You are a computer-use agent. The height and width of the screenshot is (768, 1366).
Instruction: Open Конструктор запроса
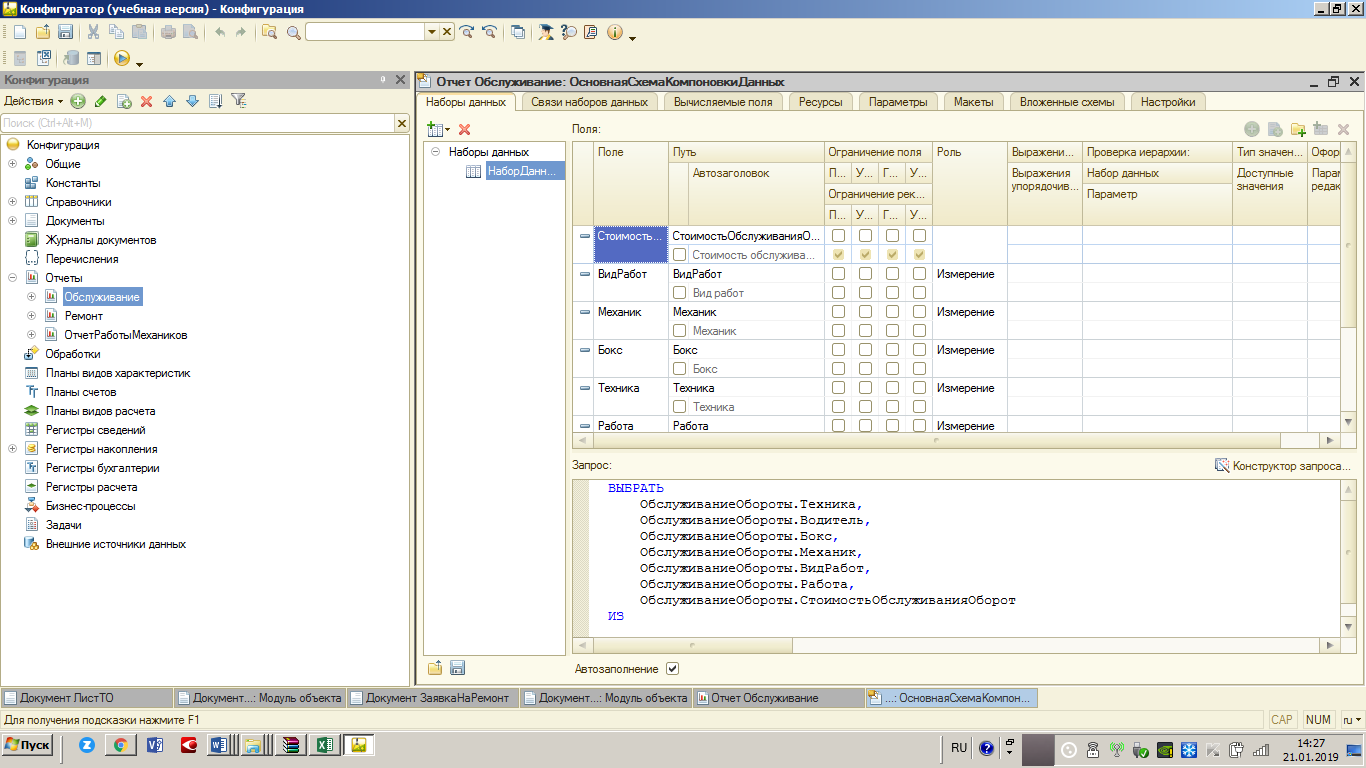pyautogui.click(x=1282, y=465)
